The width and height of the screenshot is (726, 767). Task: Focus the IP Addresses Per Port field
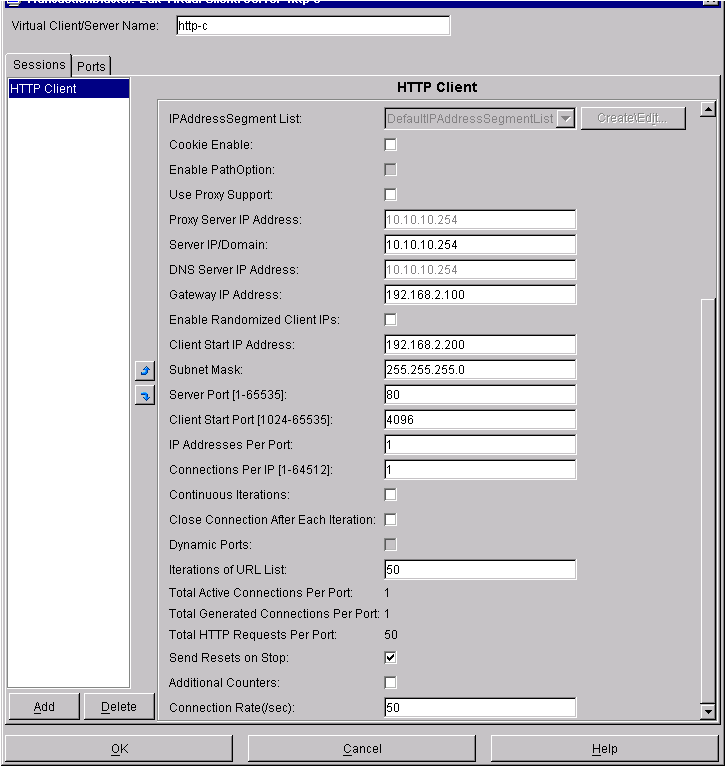tap(480, 445)
